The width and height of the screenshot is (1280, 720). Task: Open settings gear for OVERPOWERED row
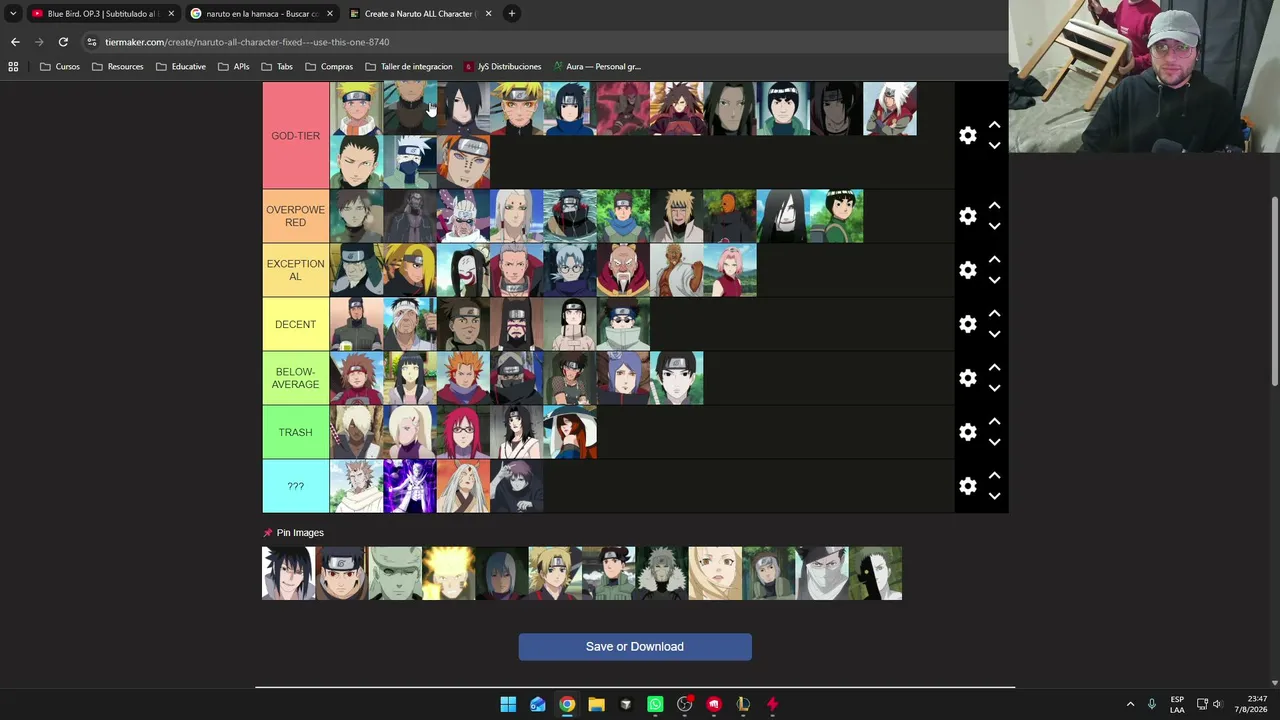(967, 216)
